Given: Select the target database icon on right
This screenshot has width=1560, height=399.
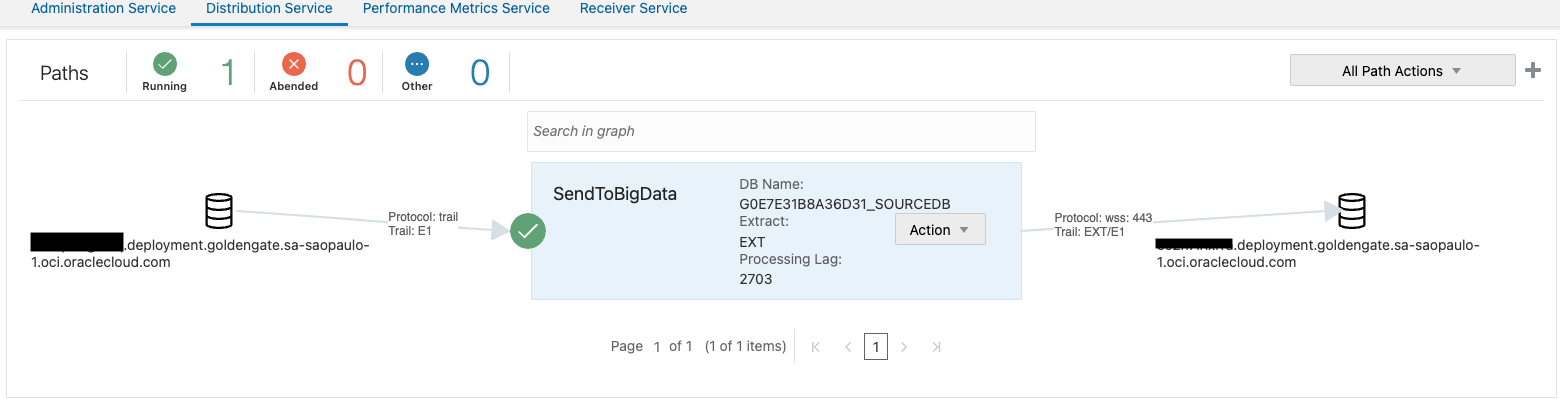Looking at the screenshot, I should 1351,211.
